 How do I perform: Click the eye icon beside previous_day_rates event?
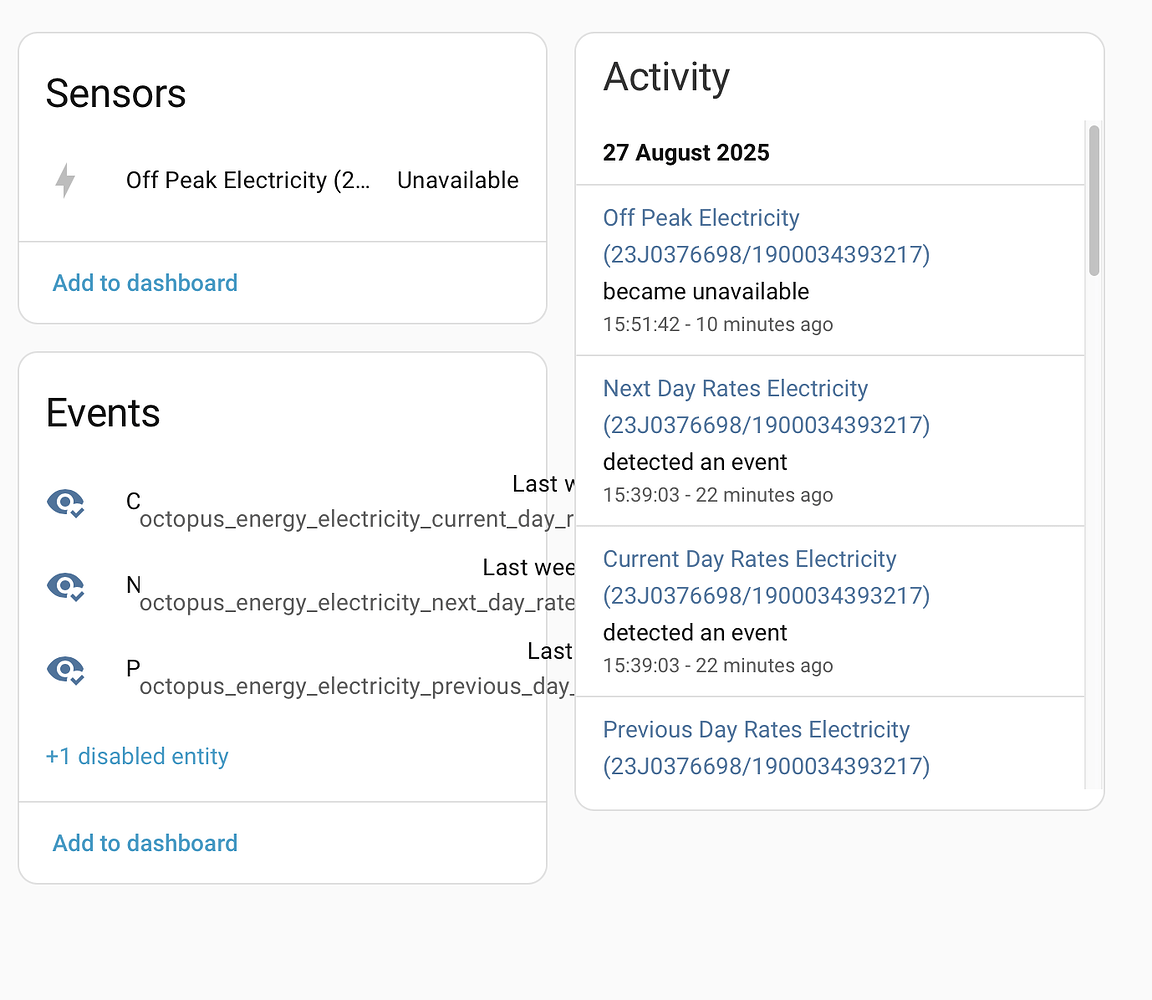click(65, 670)
